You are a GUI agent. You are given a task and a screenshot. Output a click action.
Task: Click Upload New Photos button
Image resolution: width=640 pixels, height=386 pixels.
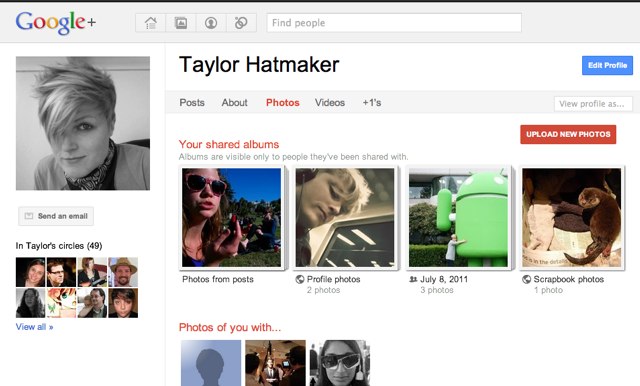568,134
